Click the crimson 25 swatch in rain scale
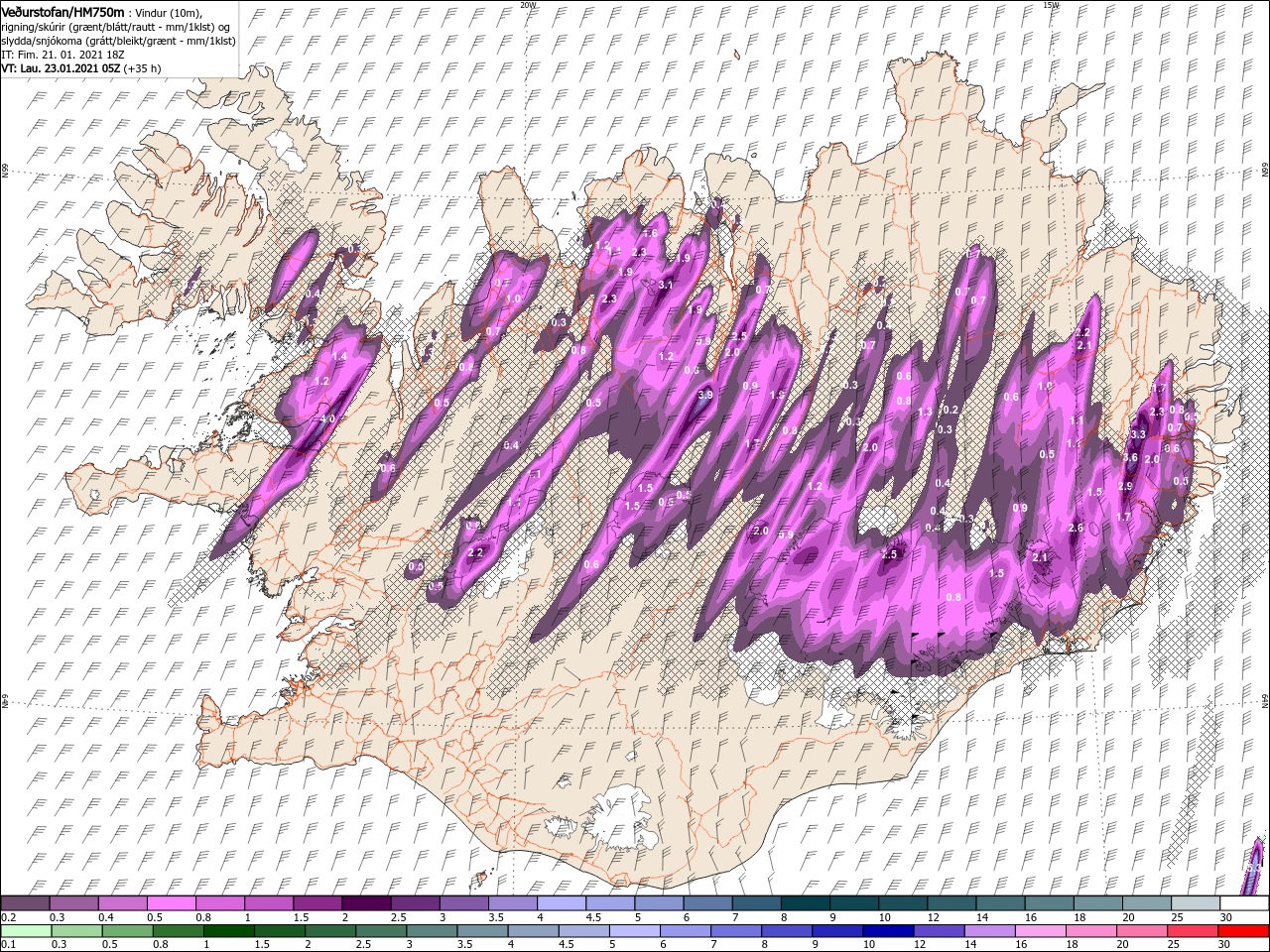 pyautogui.click(x=1195, y=931)
